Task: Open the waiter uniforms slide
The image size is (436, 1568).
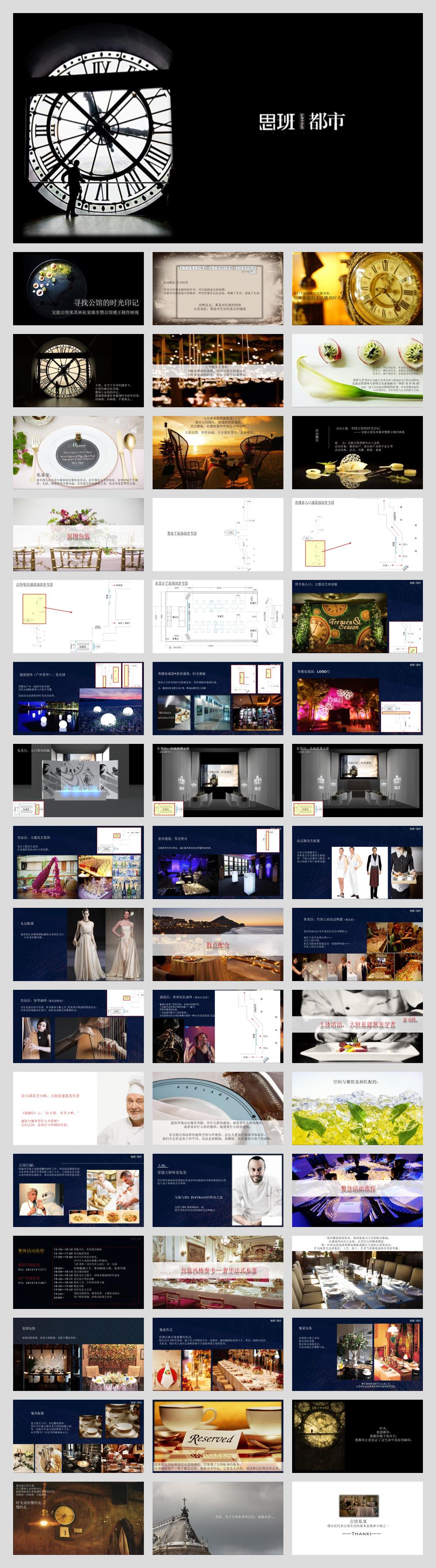Action: click(357, 862)
